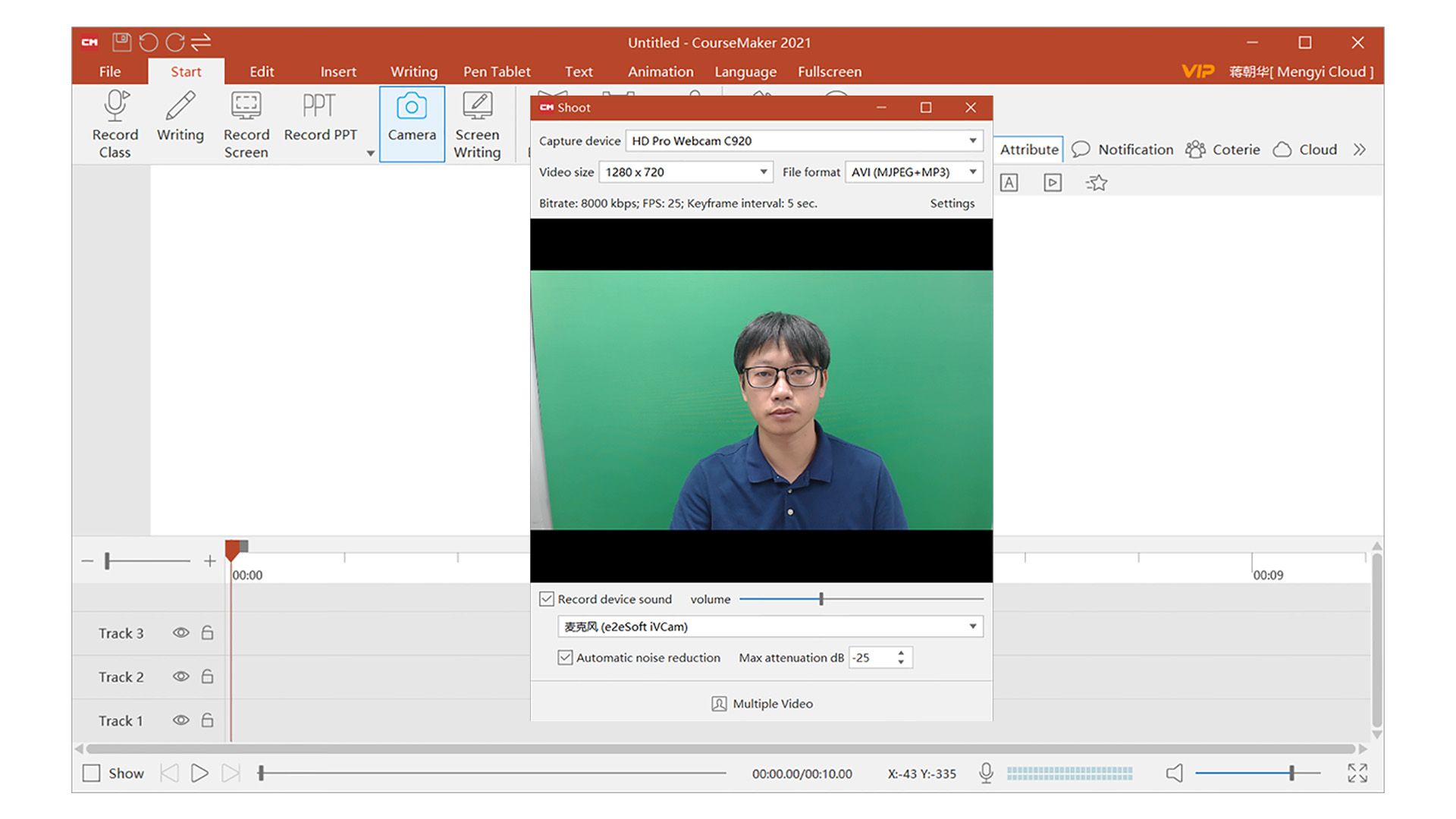
Task: Expand more panels with the double chevron
Action: (x=1359, y=149)
